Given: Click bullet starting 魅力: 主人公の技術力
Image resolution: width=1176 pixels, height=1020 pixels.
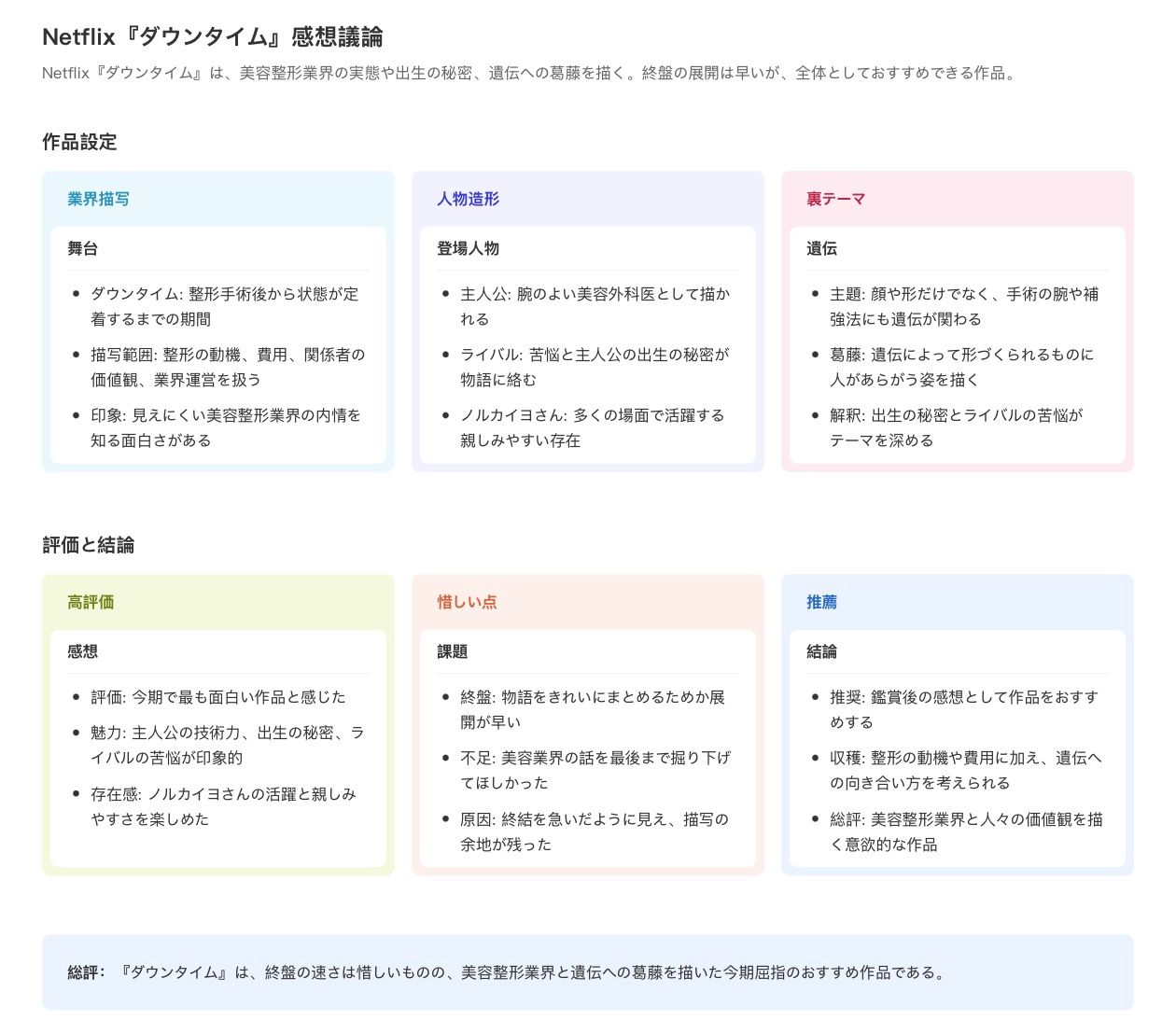Looking at the screenshot, I should click(x=228, y=746).
